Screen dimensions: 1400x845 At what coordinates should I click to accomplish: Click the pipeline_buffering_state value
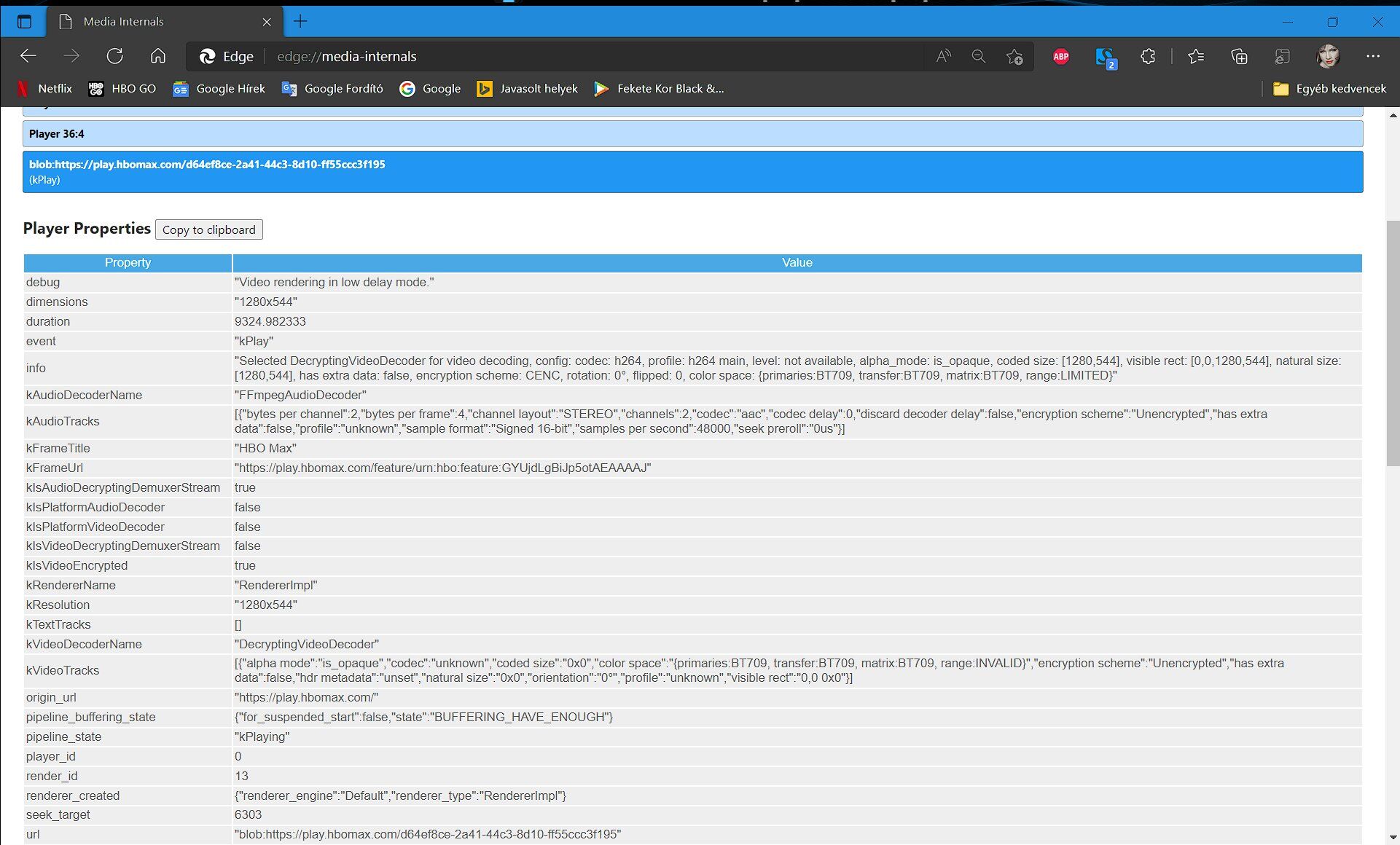click(x=423, y=717)
